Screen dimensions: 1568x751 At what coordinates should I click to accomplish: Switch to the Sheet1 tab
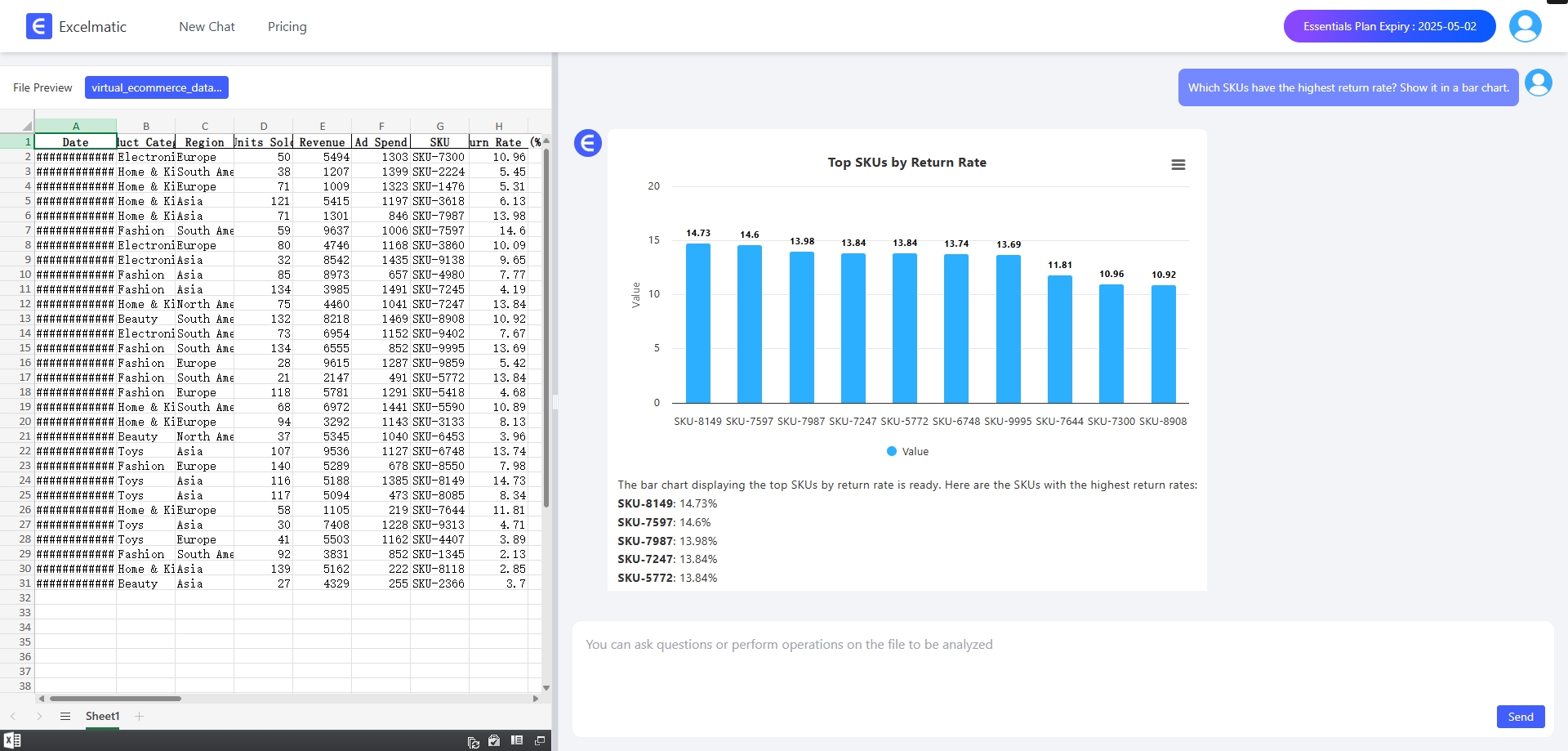click(x=102, y=717)
